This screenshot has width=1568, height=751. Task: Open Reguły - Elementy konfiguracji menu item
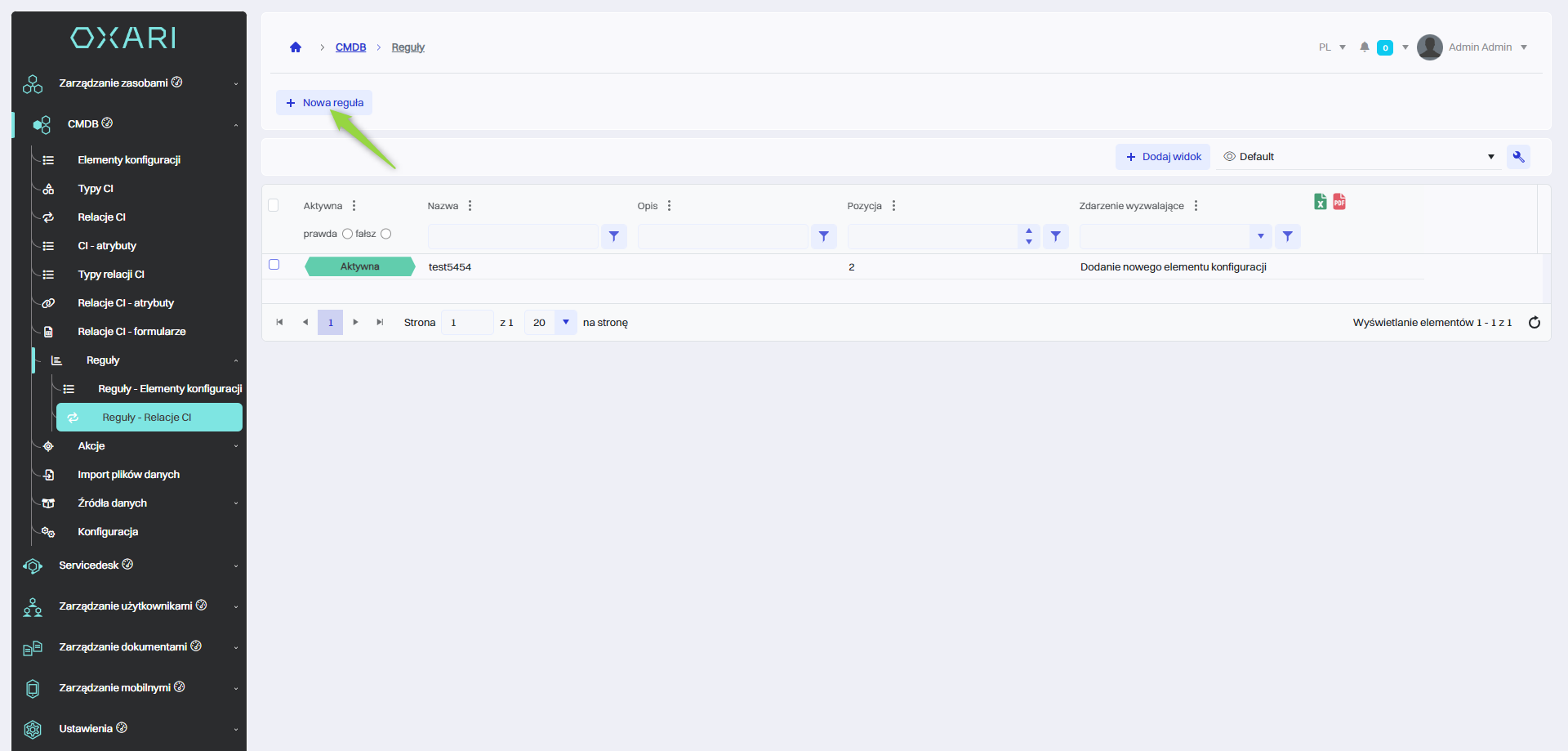click(169, 389)
